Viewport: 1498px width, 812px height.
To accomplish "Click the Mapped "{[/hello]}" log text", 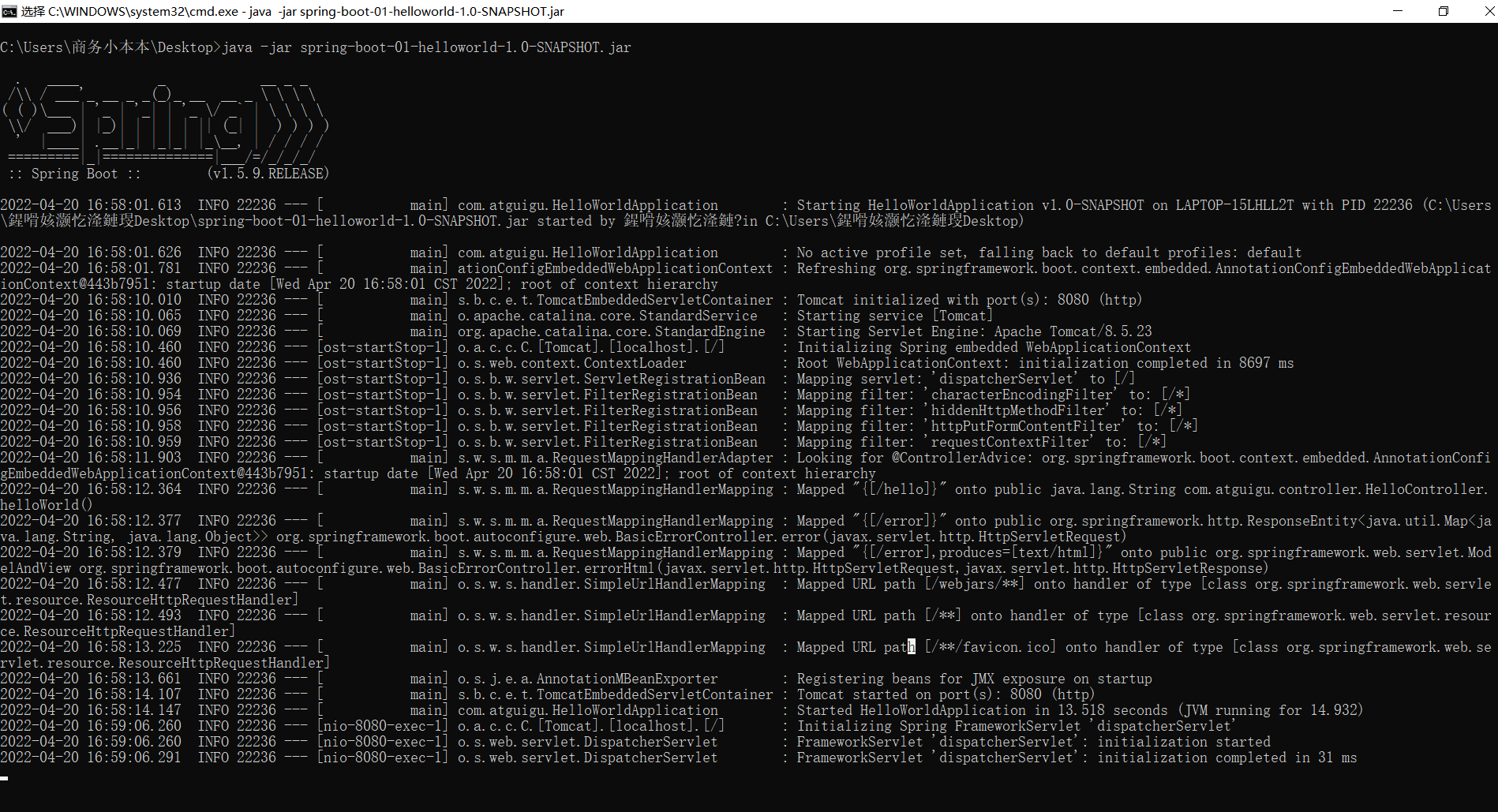I will click(871, 489).
